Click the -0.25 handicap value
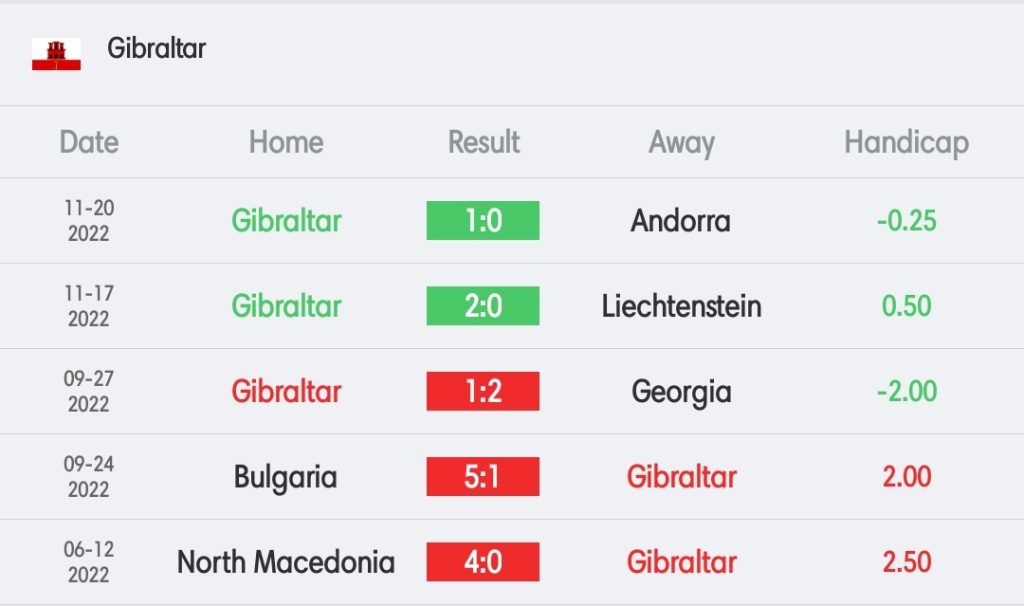Viewport: 1024px width, 606px height. [906, 221]
